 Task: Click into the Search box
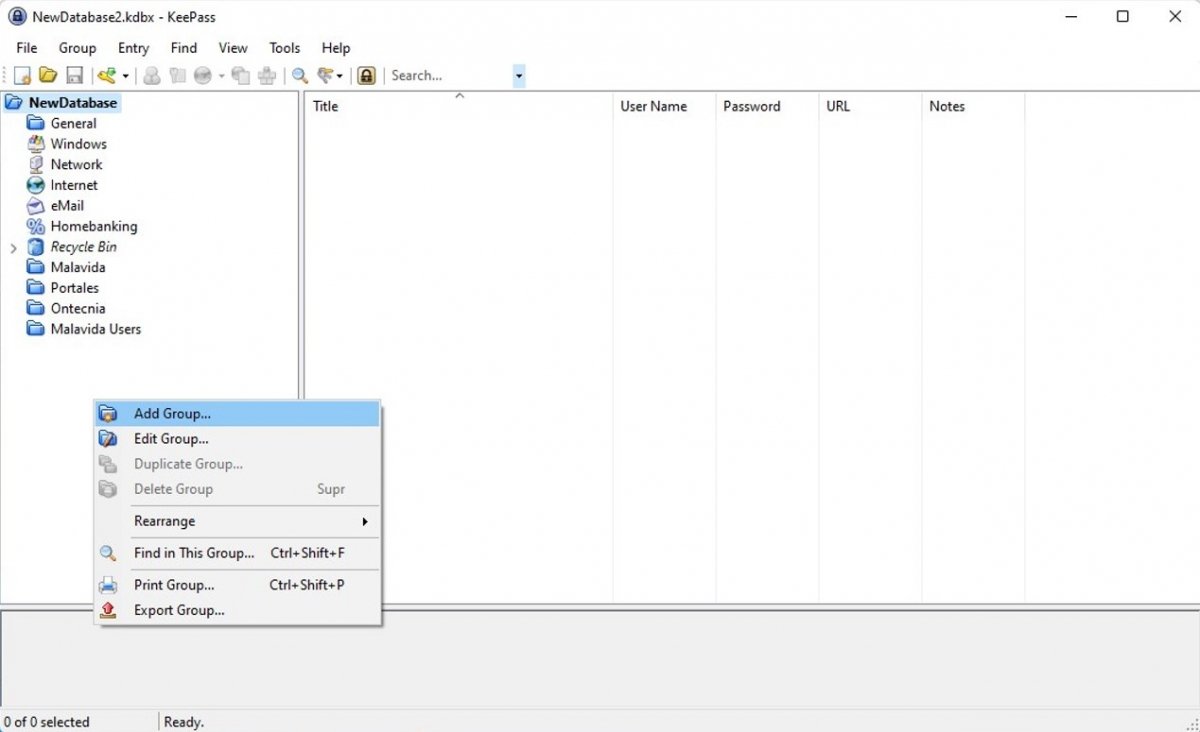click(x=449, y=75)
